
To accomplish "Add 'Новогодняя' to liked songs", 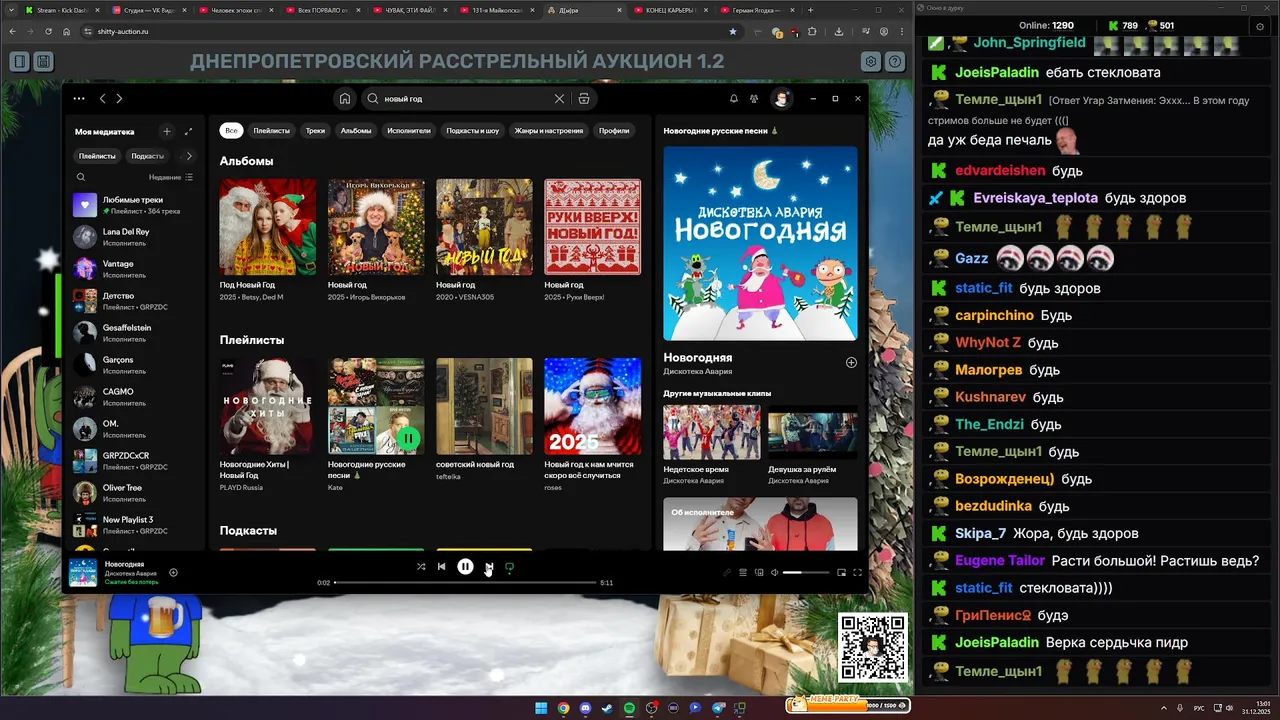I will (x=851, y=362).
